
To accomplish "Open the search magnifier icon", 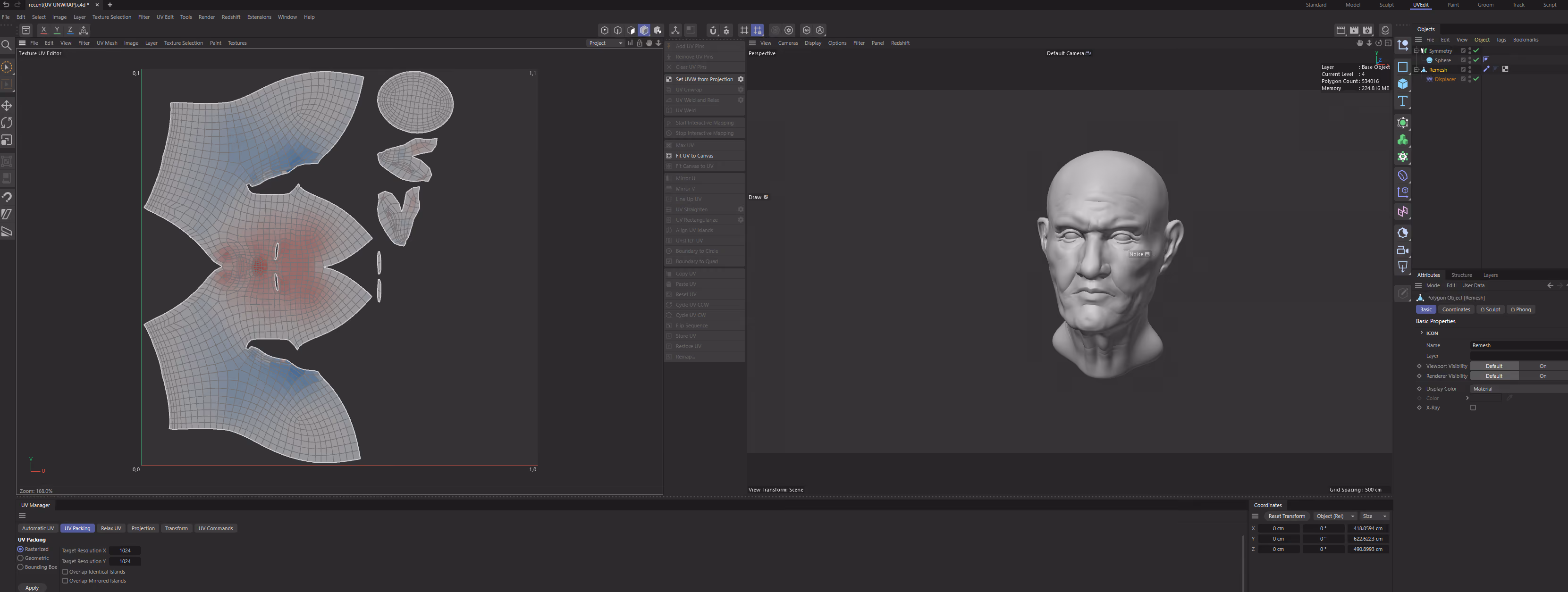I will 7,45.
